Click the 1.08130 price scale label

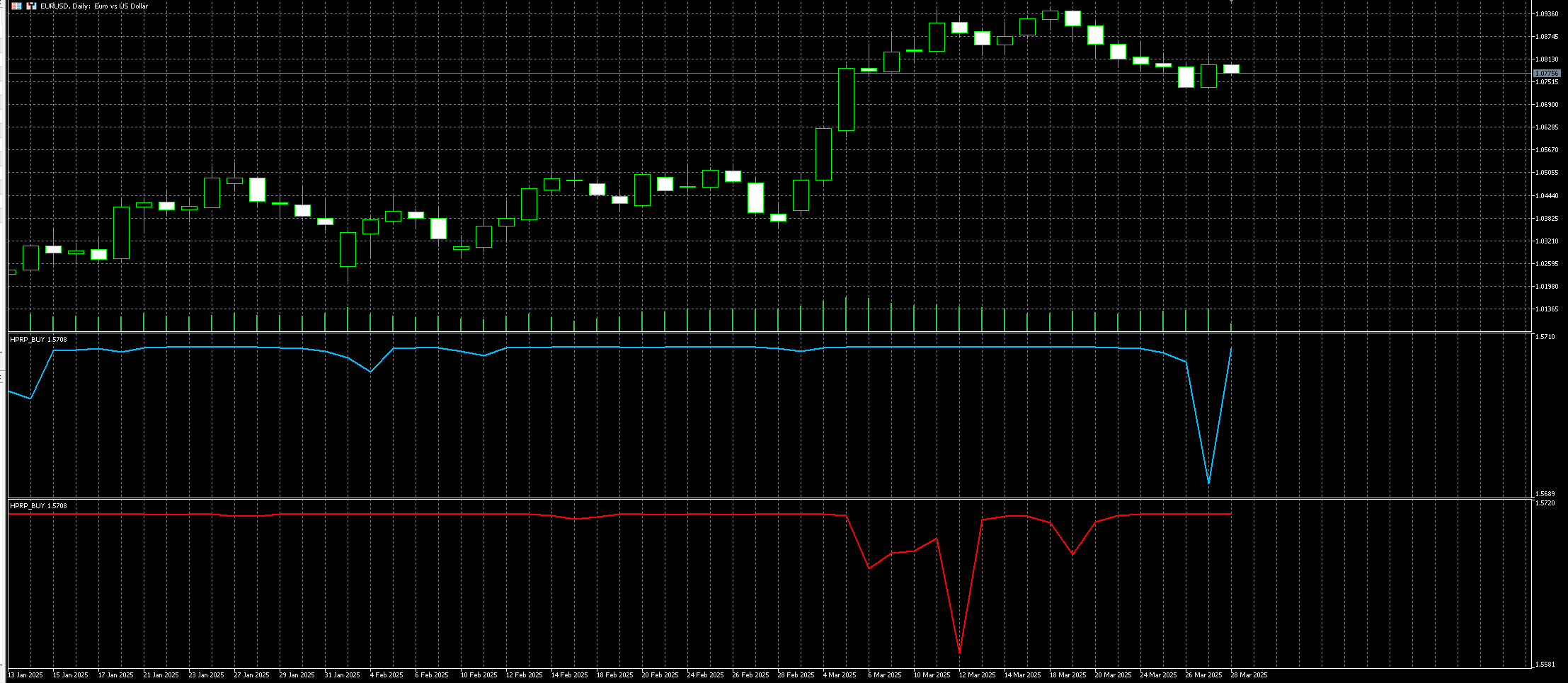[1547, 59]
